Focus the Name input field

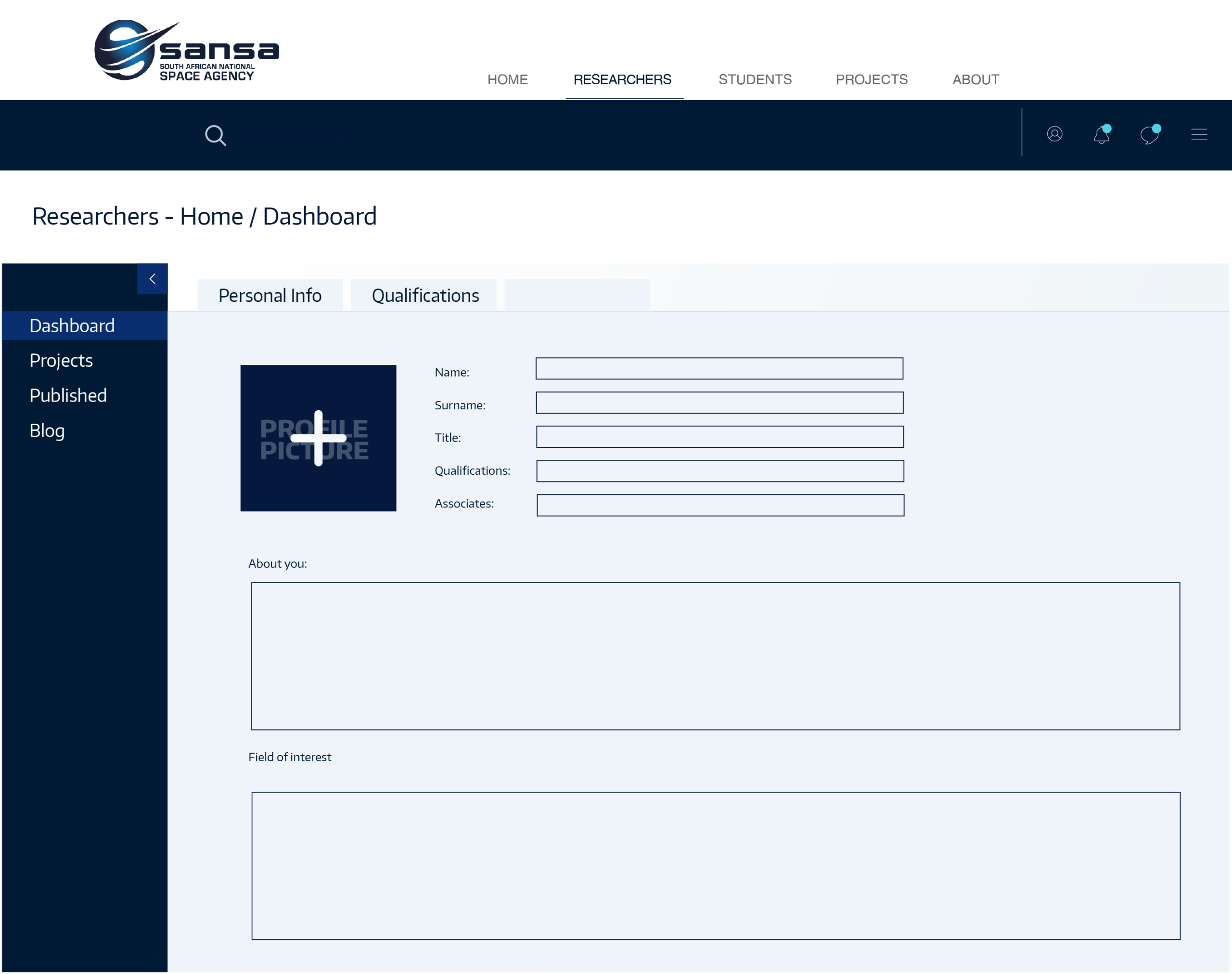(719, 368)
